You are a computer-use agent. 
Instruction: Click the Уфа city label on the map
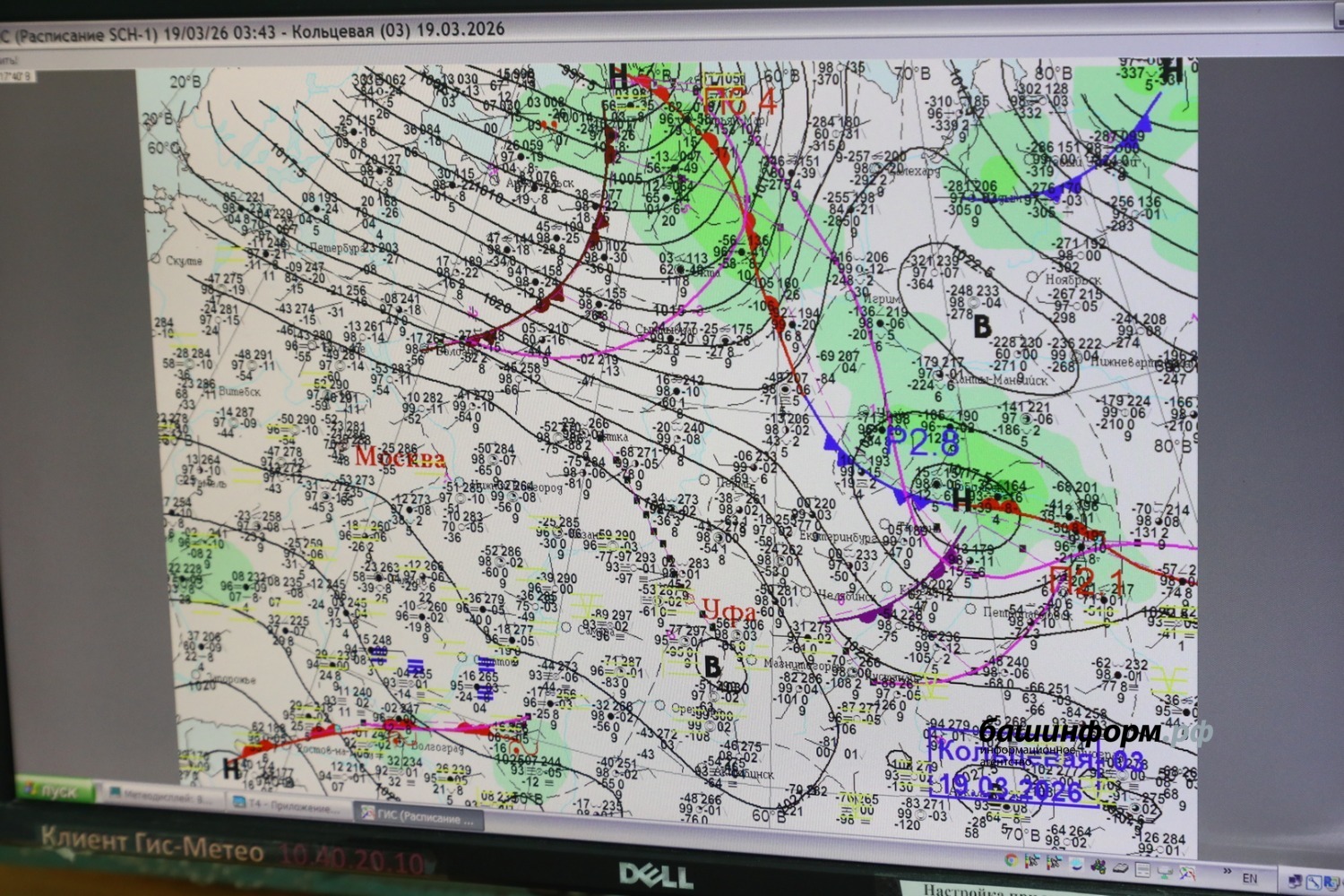point(728,611)
